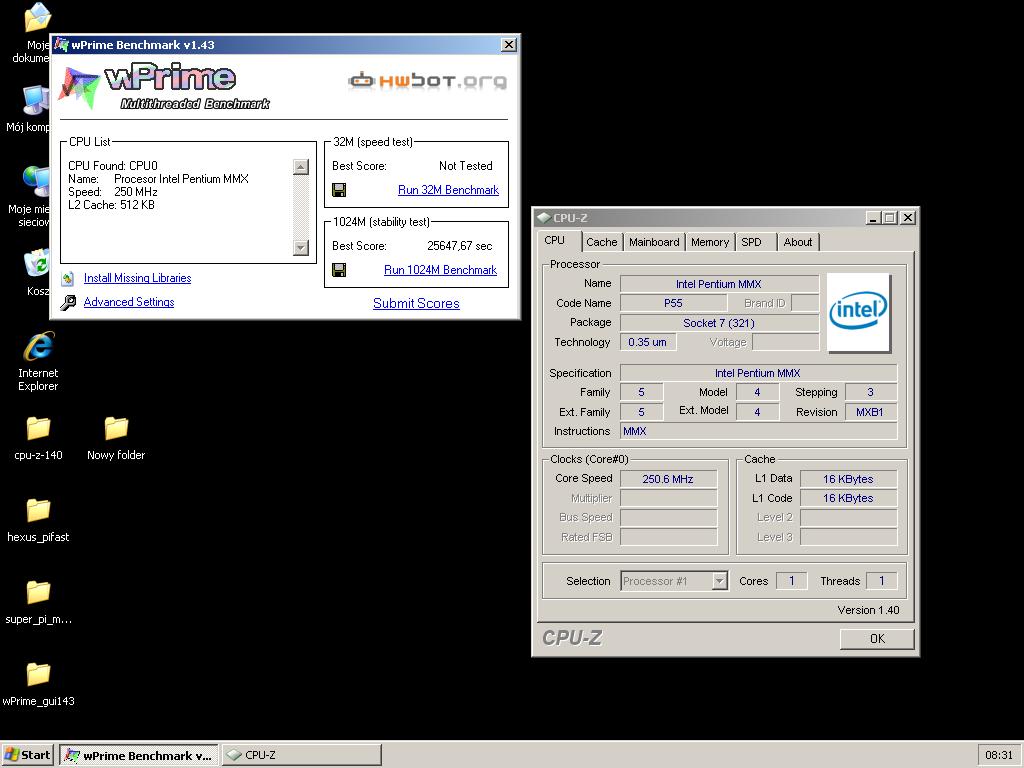Click the Code Name value P55
The image size is (1024, 768).
tap(673, 303)
